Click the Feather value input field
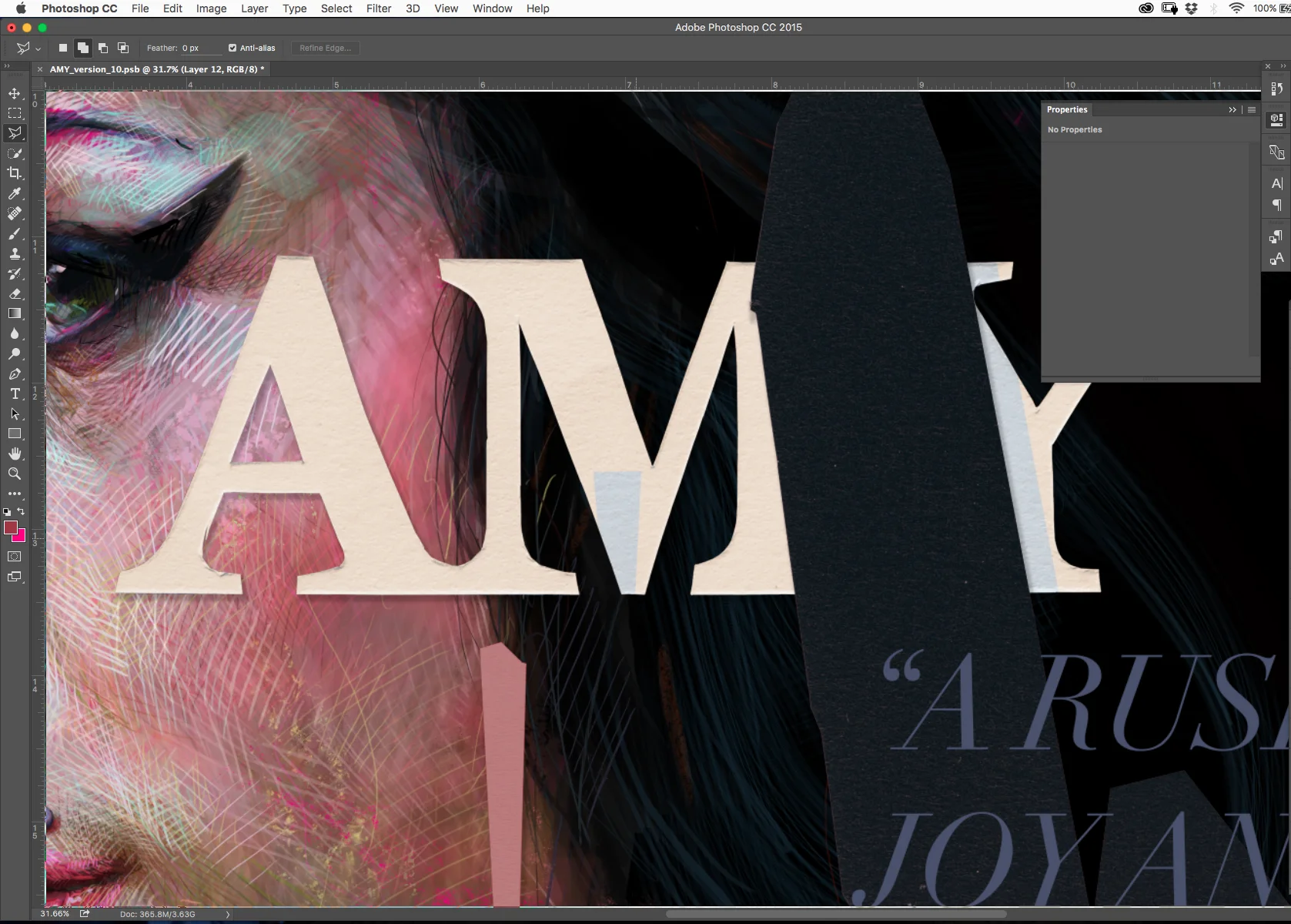The image size is (1291, 924). pos(200,48)
